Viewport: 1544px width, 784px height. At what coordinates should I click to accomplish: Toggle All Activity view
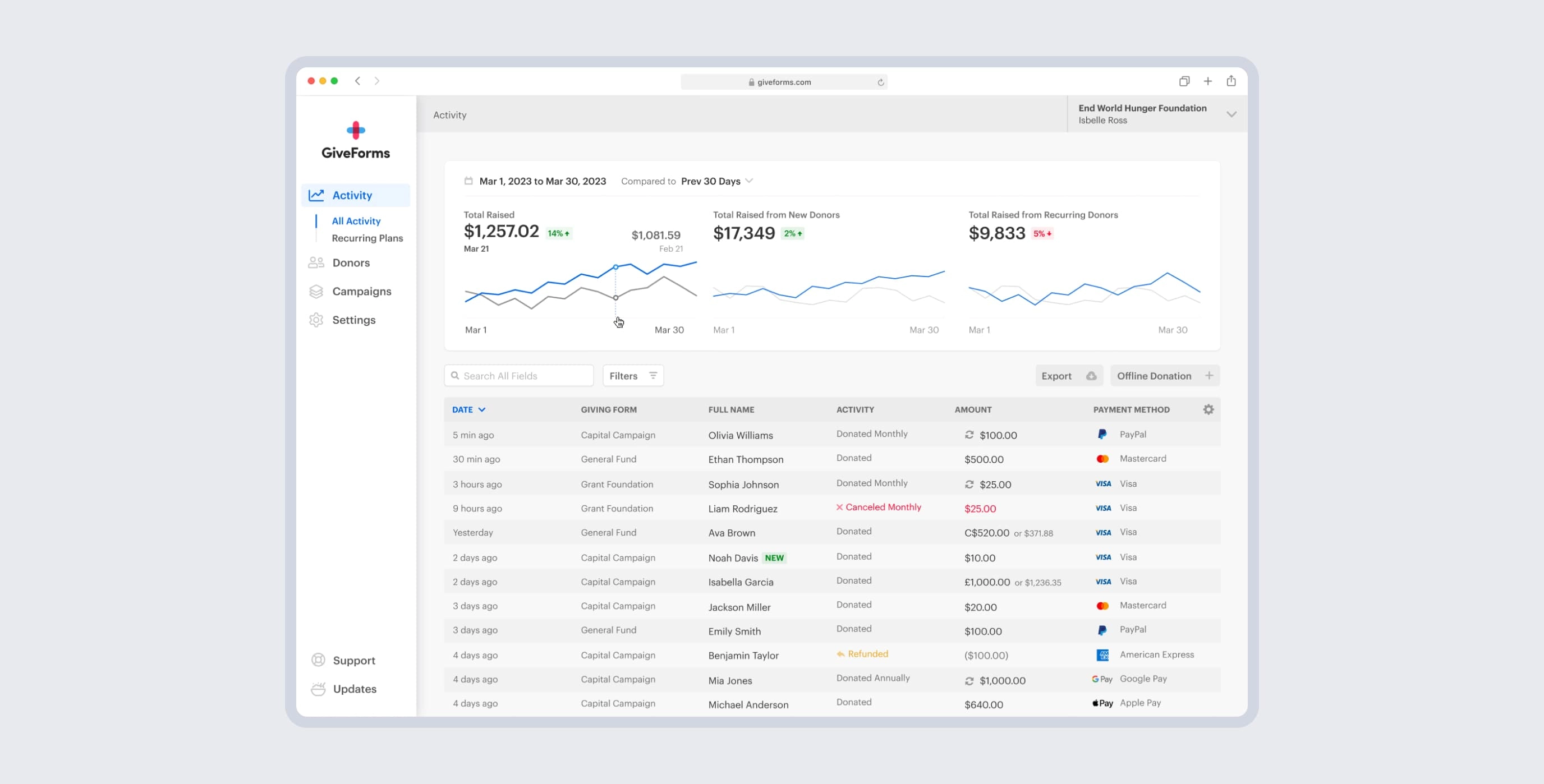pyautogui.click(x=356, y=220)
